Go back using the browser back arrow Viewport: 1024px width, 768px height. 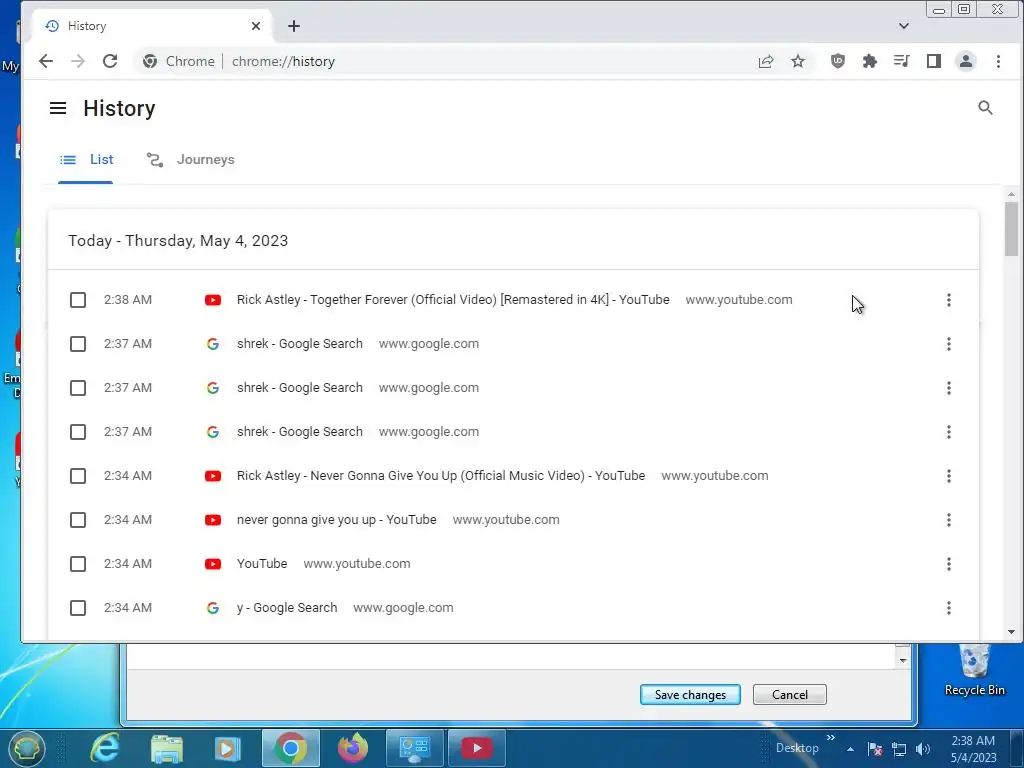click(x=46, y=61)
